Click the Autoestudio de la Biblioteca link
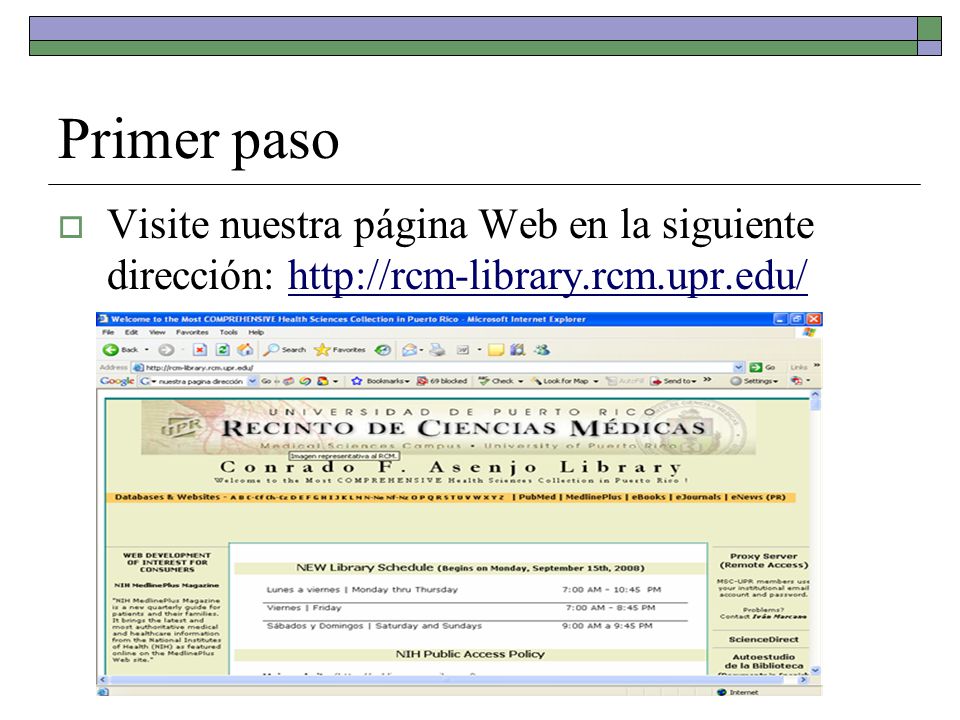 point(763,661)
